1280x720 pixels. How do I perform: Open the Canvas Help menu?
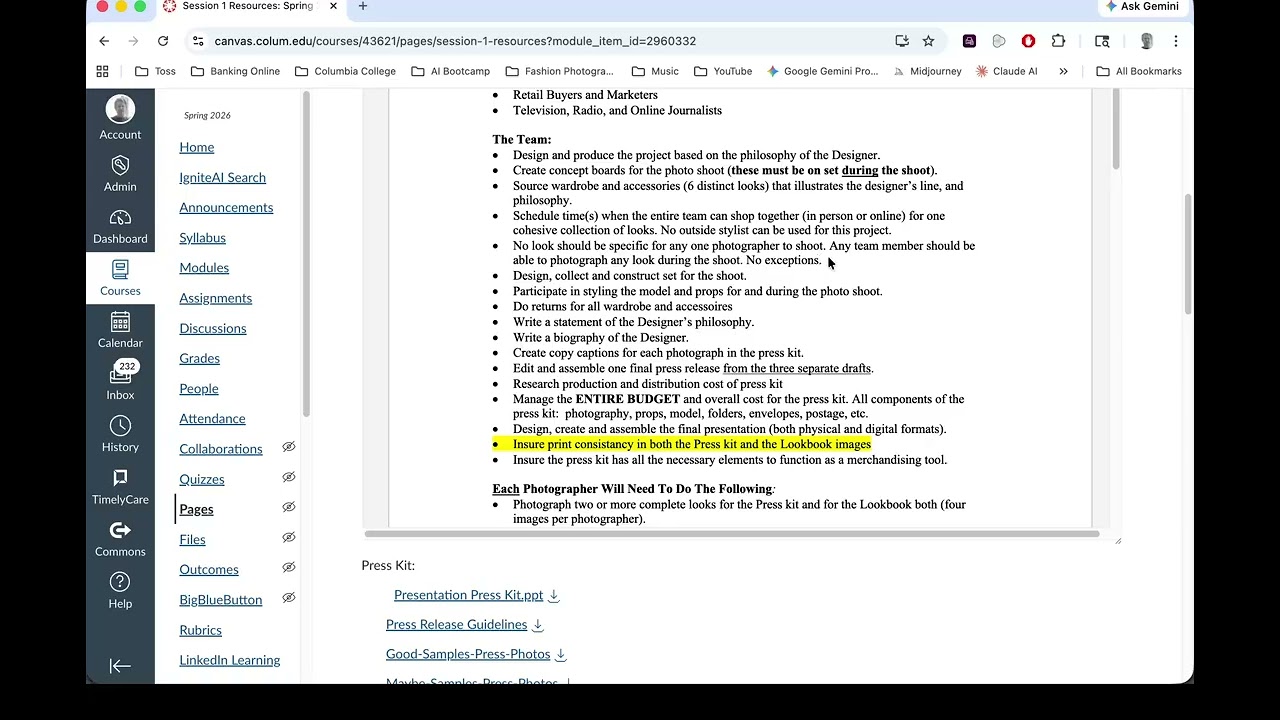(x=120, y=591)
